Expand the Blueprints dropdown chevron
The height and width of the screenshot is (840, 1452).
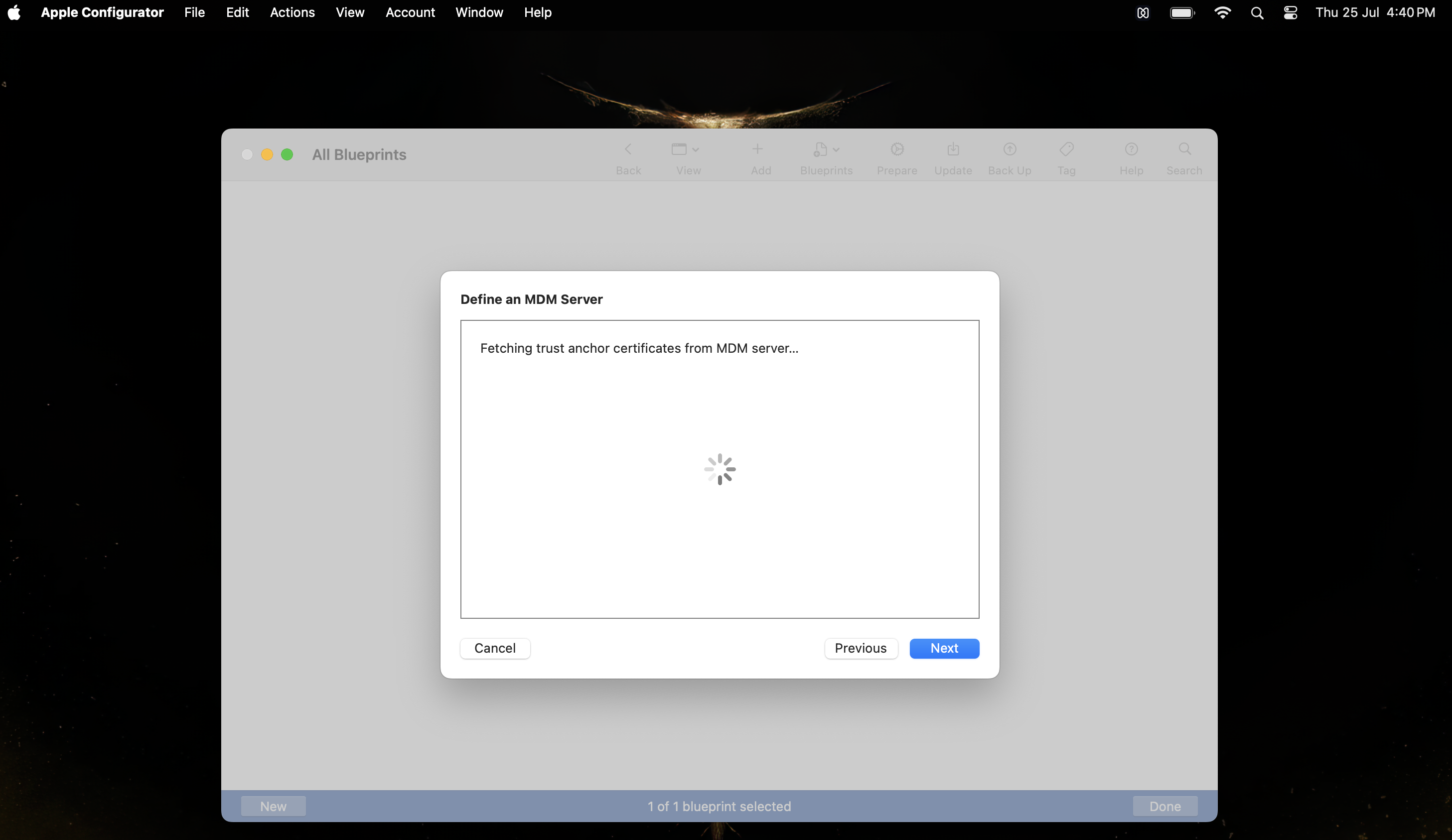click(836, 150)
